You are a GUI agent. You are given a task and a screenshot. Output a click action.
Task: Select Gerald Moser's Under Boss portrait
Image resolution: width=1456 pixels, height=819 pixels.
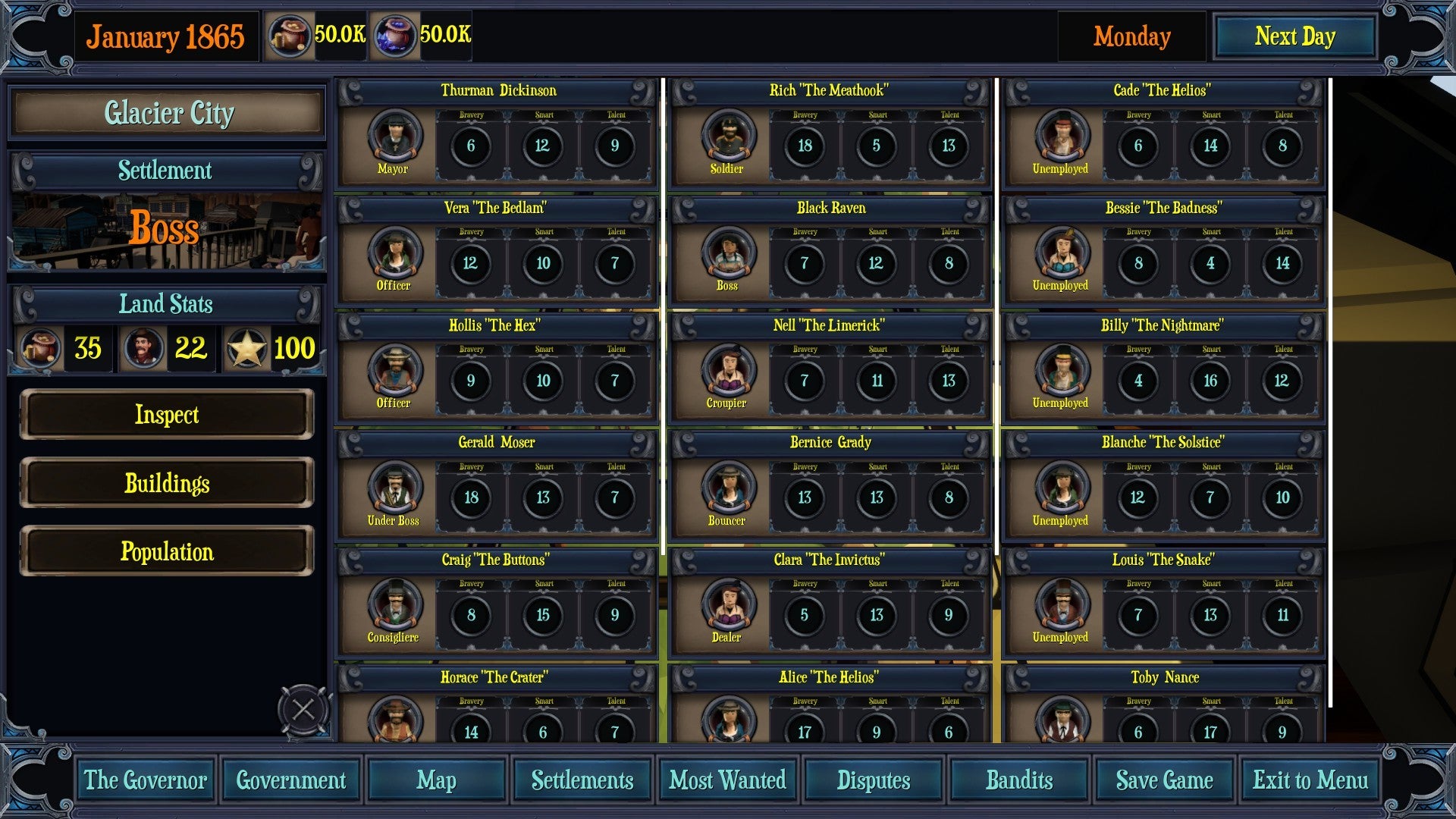[x=395, y=488]
